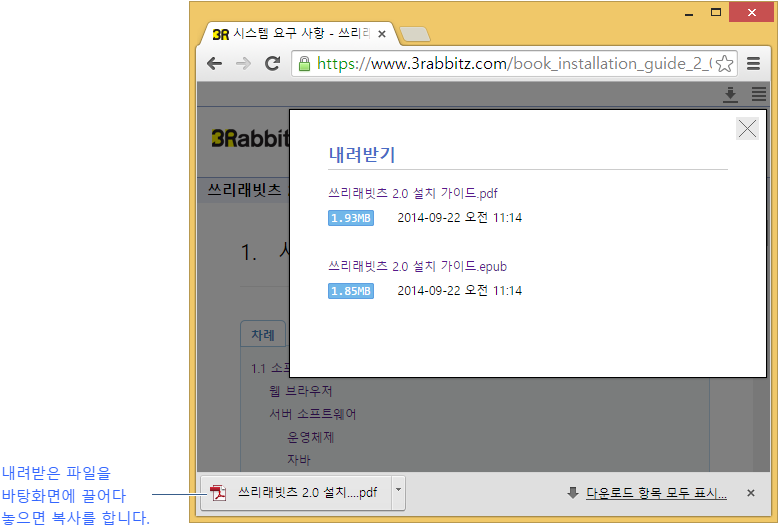Click the download arrow icon beside 다운로드 항목
This screenshot has height=530, width=779.
(573, 493)
